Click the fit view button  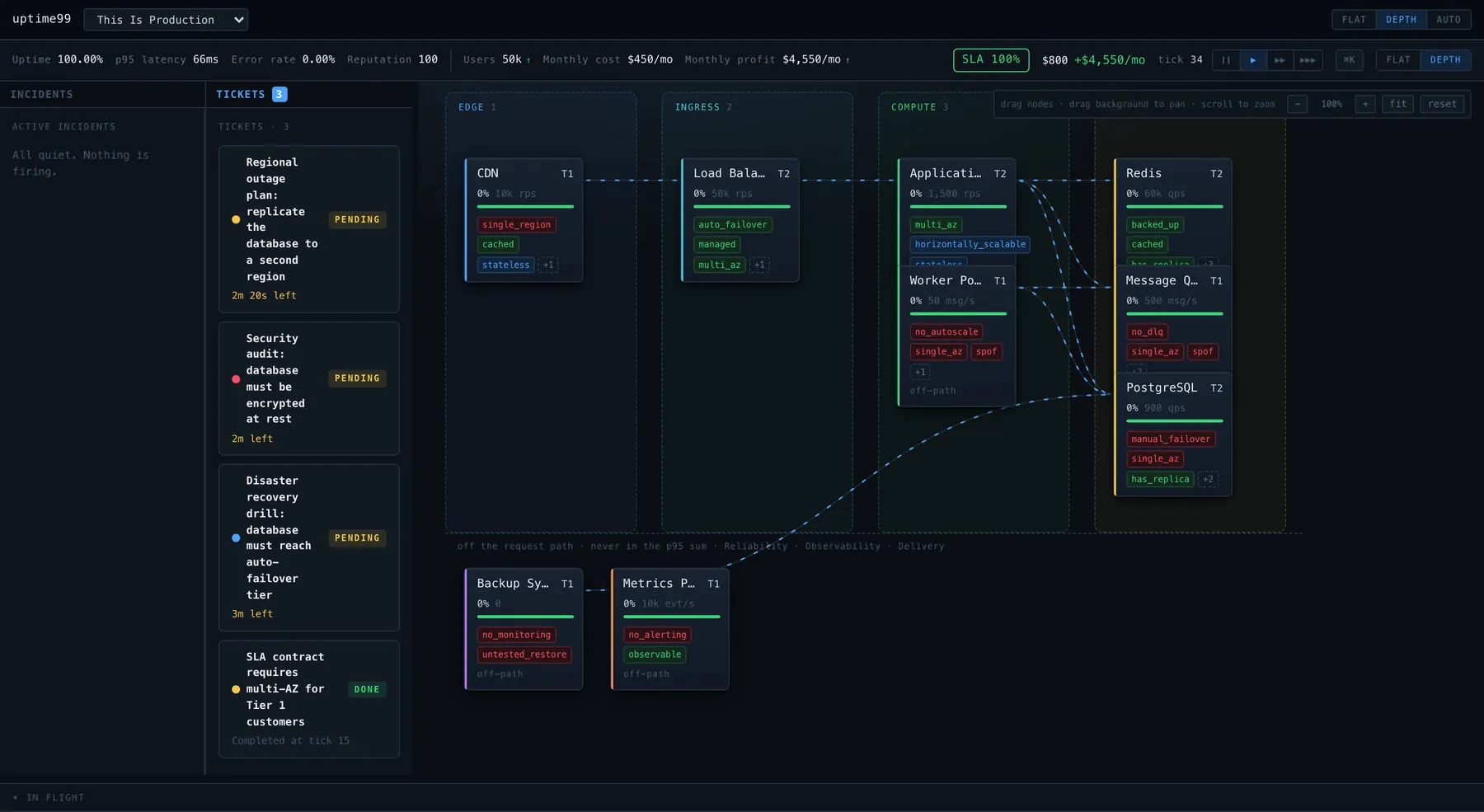click(x=1398, y=104)
